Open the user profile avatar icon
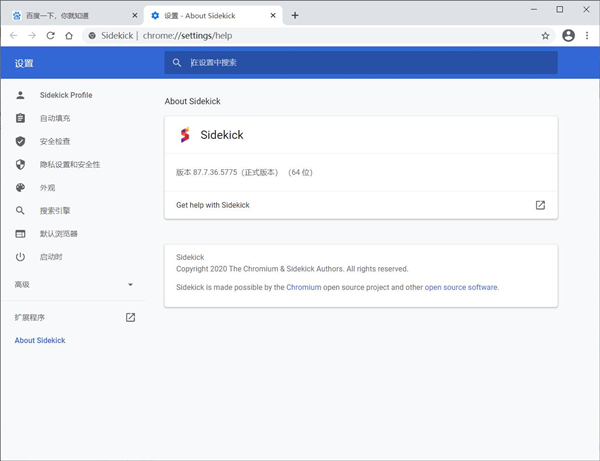The image size is (600, 461). 568,35
